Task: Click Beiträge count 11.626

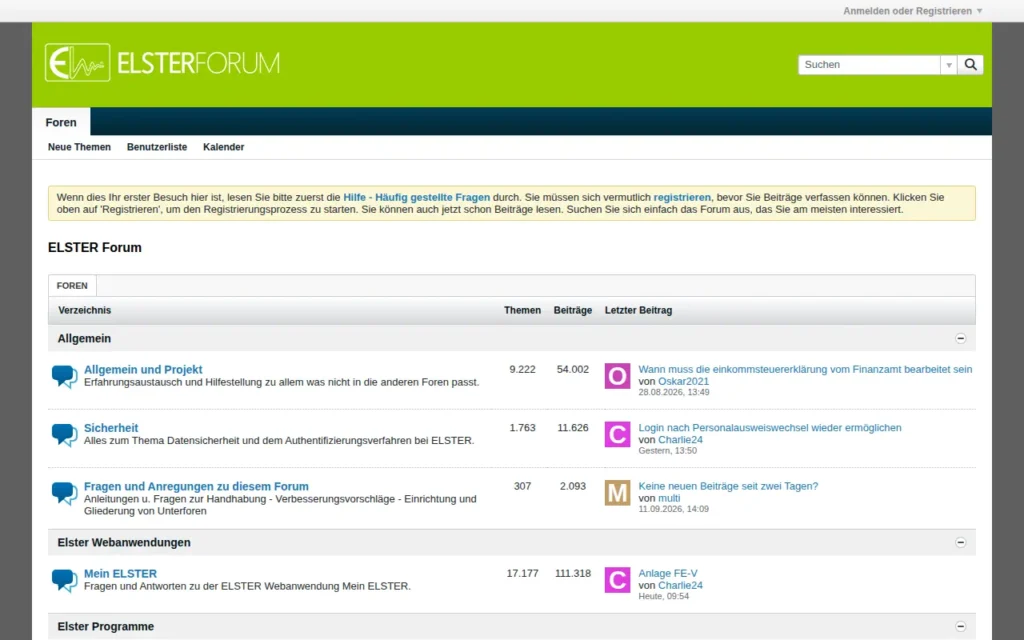Action: coord(573,428)
